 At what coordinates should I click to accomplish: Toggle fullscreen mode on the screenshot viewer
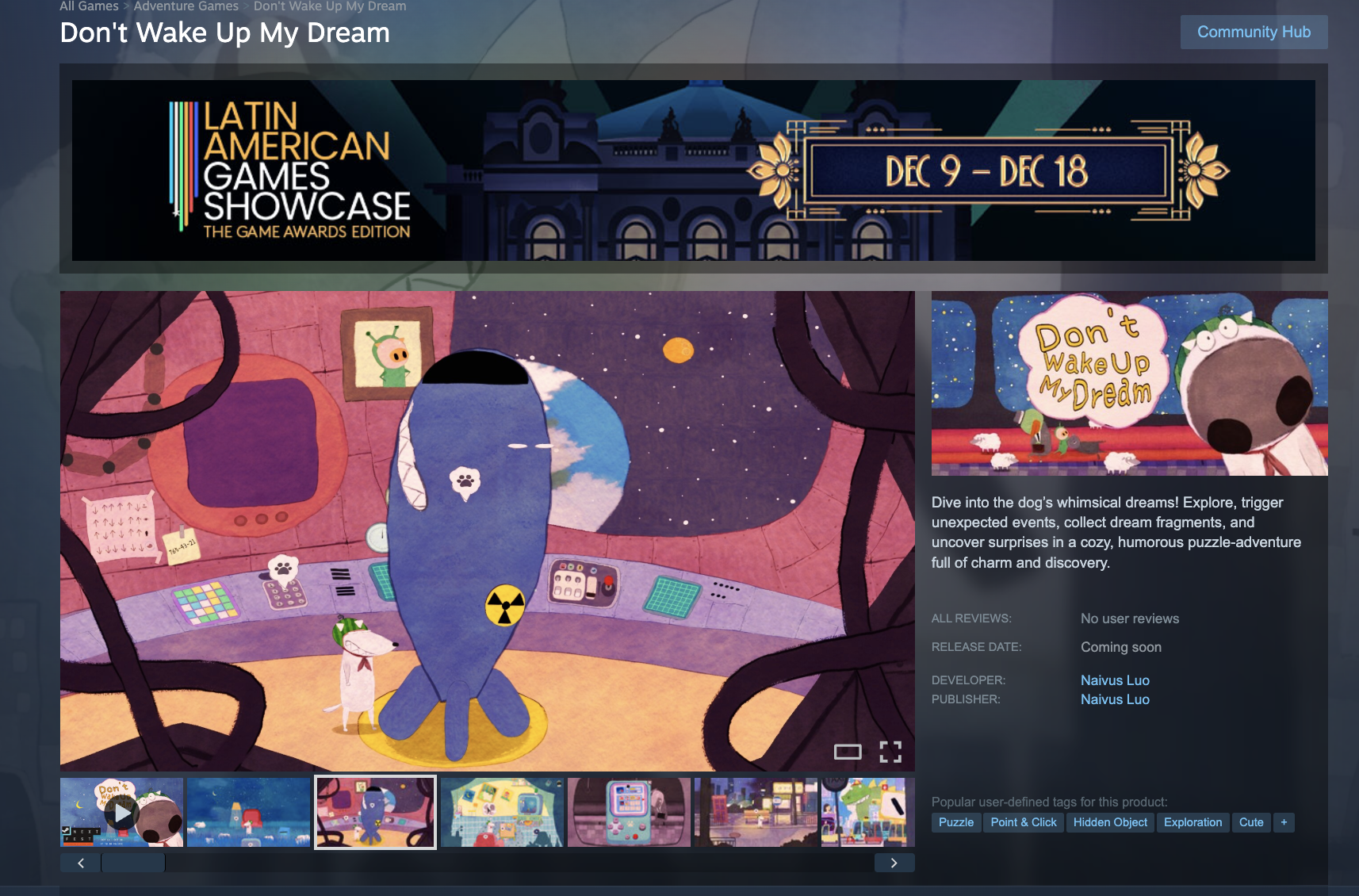tap(890, 752)
